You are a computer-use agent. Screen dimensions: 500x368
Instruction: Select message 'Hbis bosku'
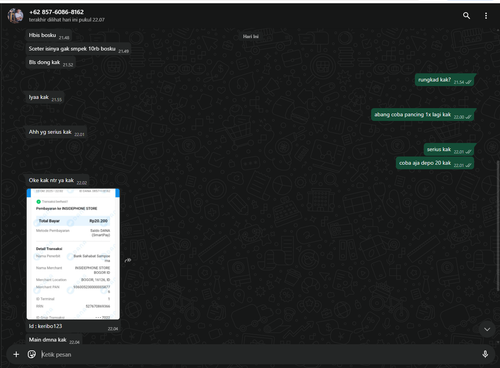coord(49,35)
